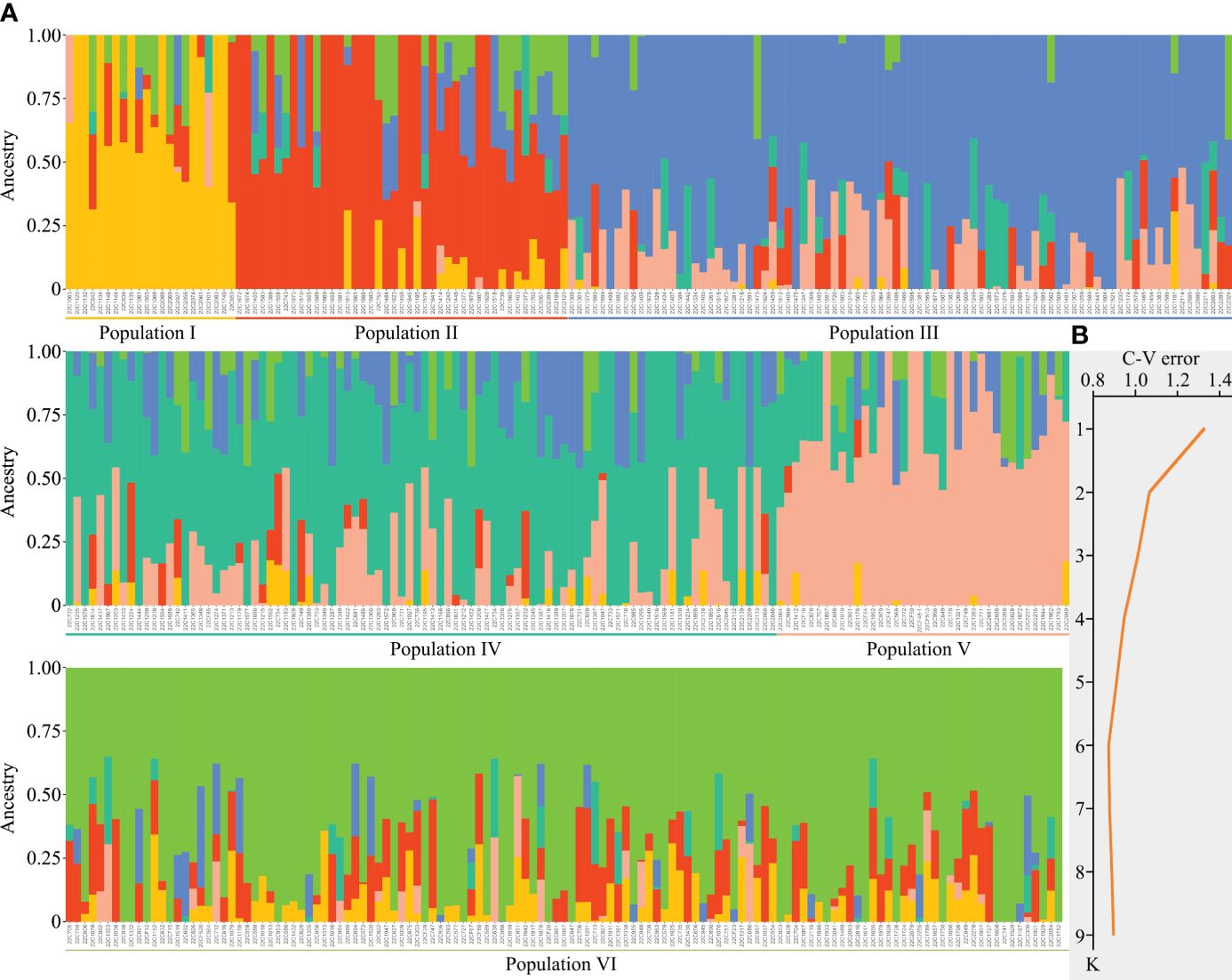This screenshot has width=1232, height=980.
Task: Click the orange C-V error curve
Action: (1124, 619)
